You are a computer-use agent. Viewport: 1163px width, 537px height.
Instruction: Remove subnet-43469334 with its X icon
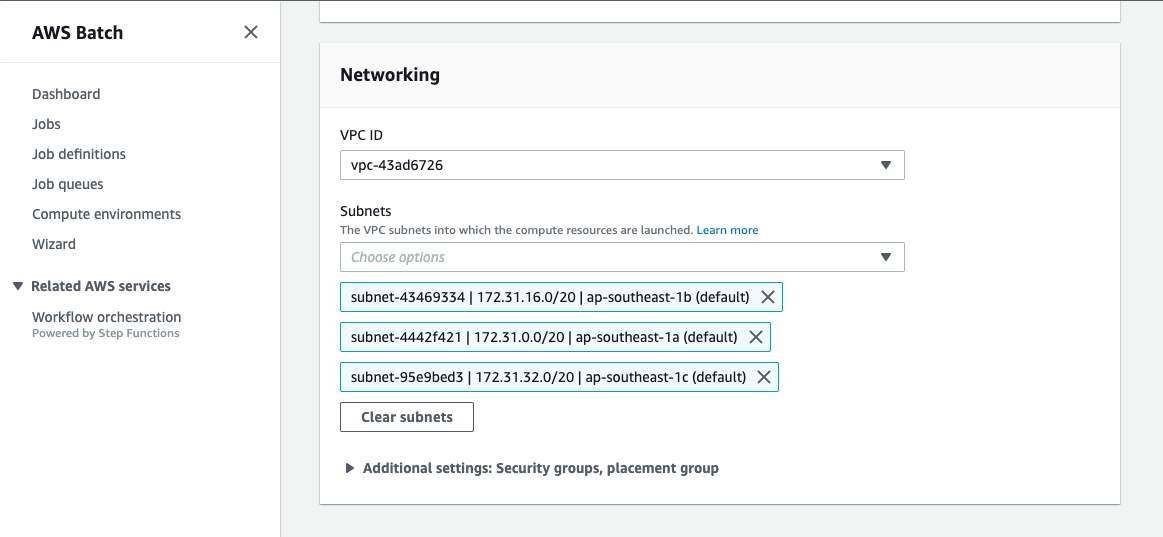[768, 297]
